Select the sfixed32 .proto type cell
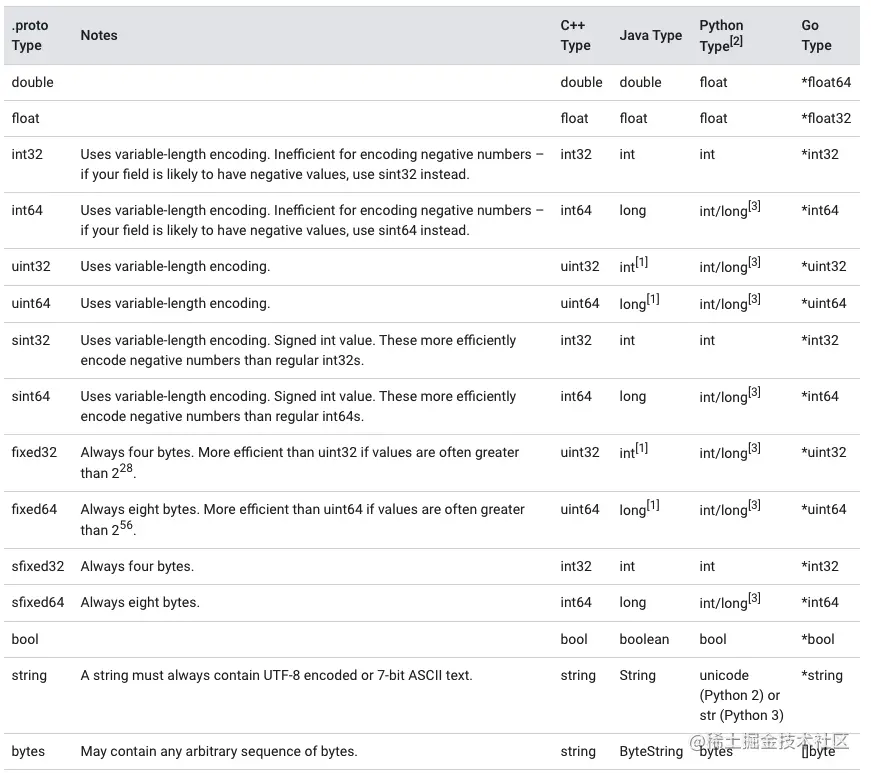This screenshot has height=773, width=871. point(37,566)
